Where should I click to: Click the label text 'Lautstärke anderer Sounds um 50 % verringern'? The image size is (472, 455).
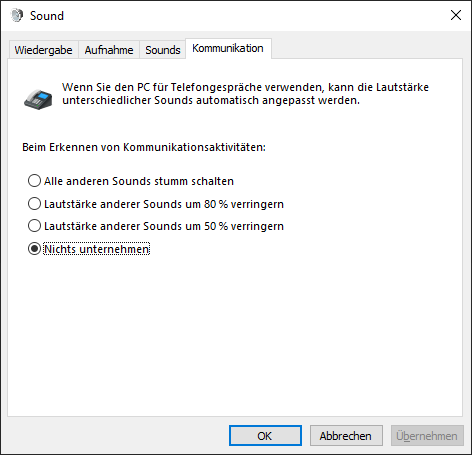click(x=164, y=226)
